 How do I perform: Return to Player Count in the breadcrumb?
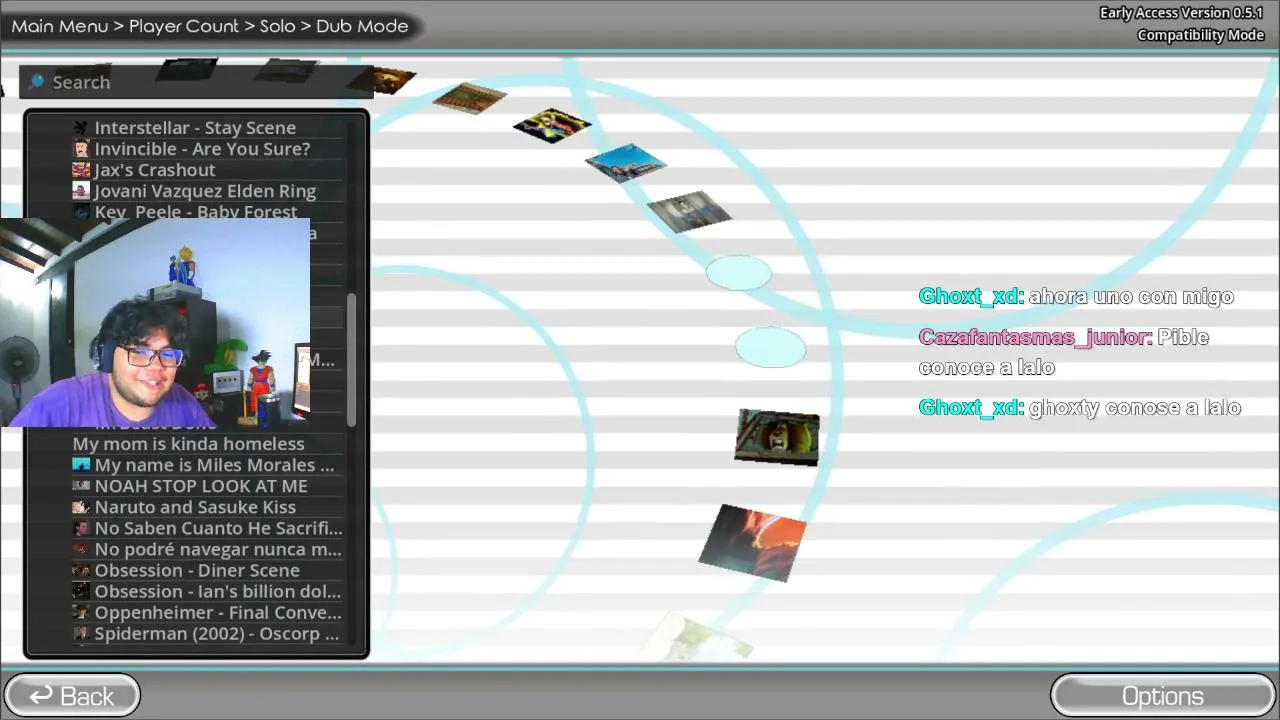pos(184,26)
